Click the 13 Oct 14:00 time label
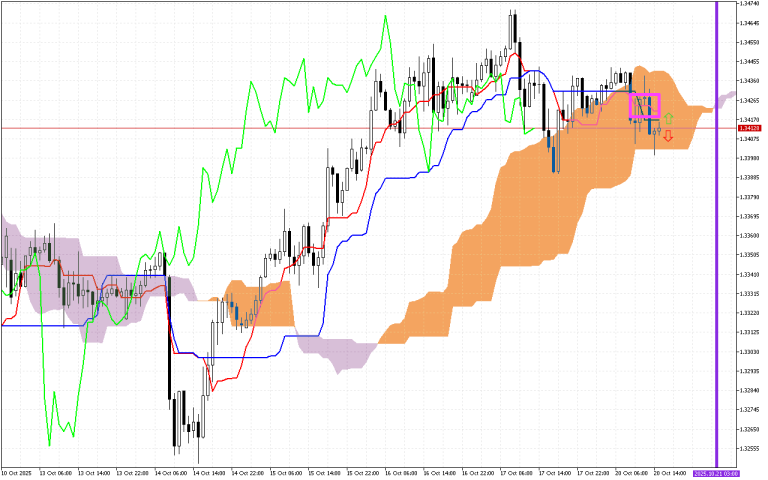 pos(93,474)
